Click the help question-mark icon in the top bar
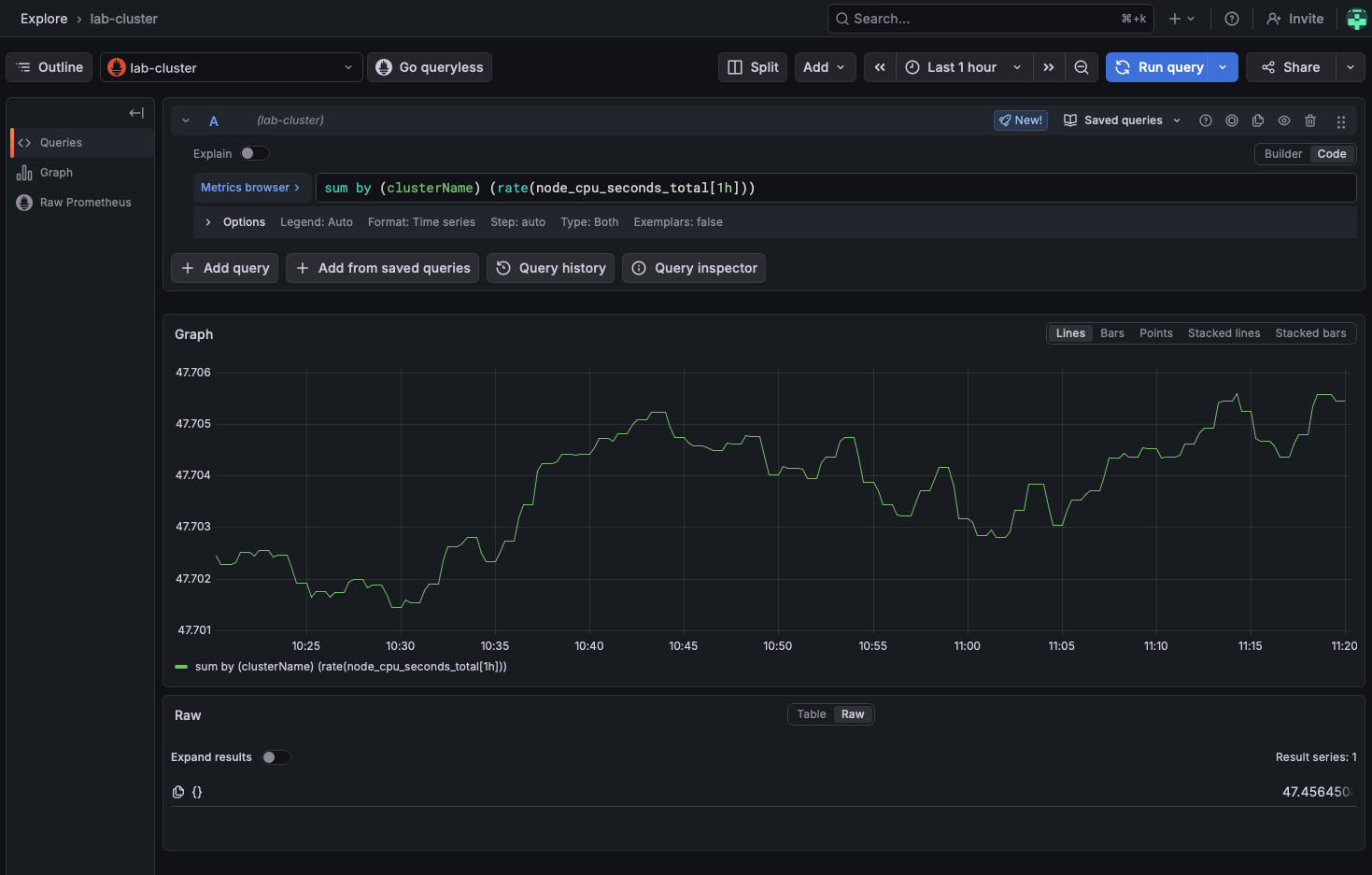Image resolution: width=1372 pixels, height=875 pixels. click(1232, 19)
